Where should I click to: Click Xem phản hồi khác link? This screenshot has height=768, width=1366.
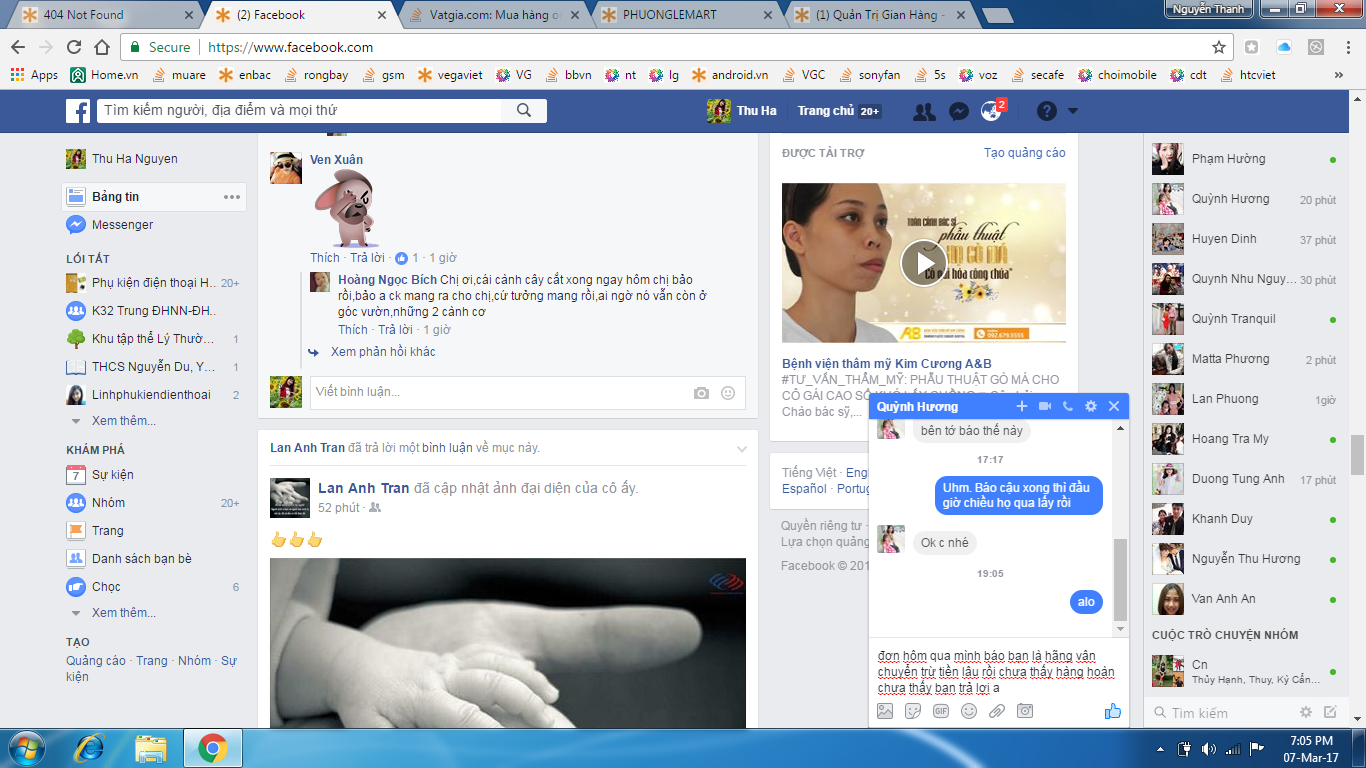coord(383,352)
